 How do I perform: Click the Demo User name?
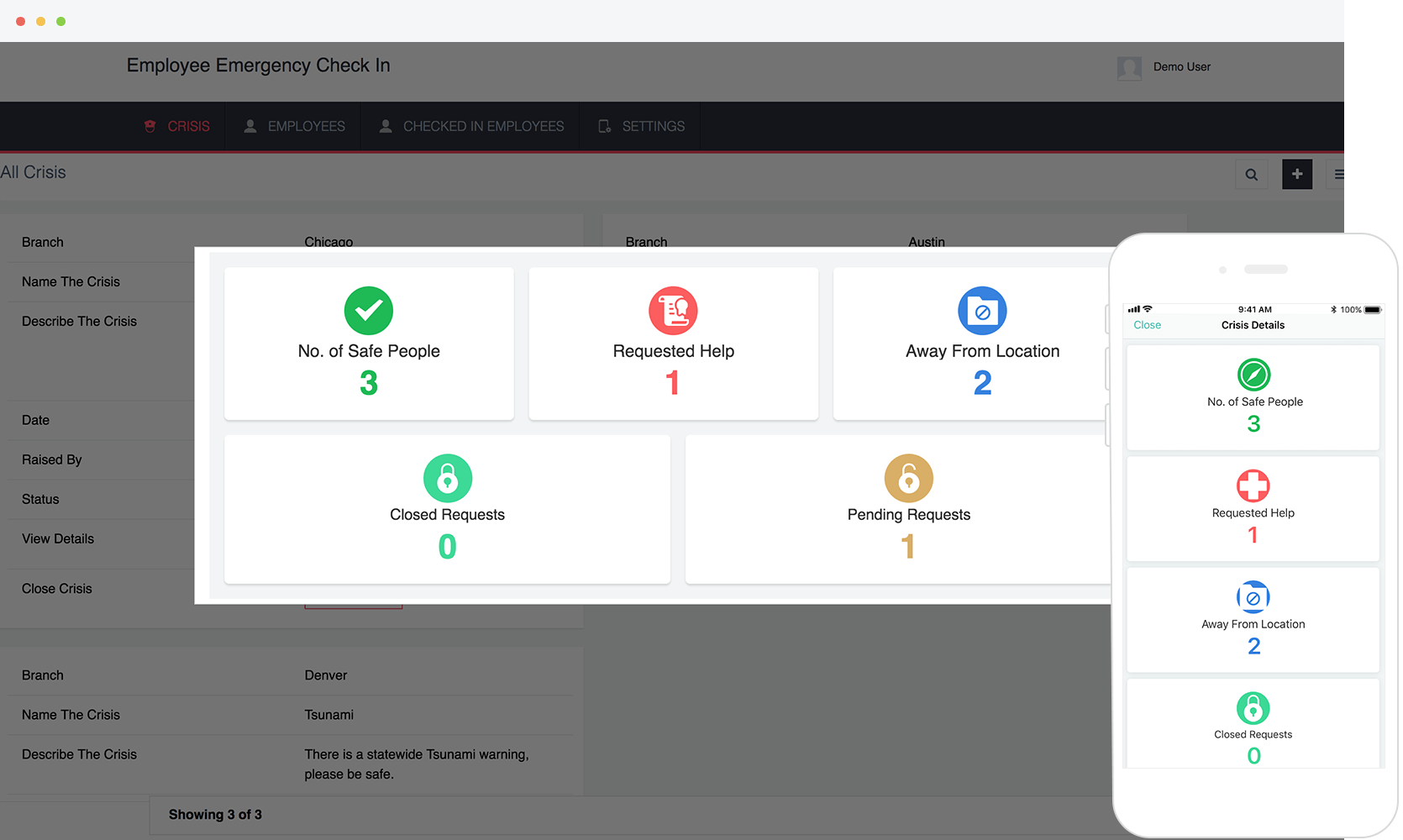pyautogui.click(x=1182, y=67)
